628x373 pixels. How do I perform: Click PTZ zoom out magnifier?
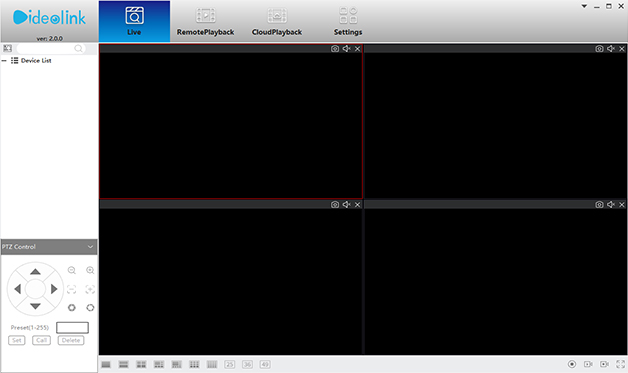click(x=72, y=270)
